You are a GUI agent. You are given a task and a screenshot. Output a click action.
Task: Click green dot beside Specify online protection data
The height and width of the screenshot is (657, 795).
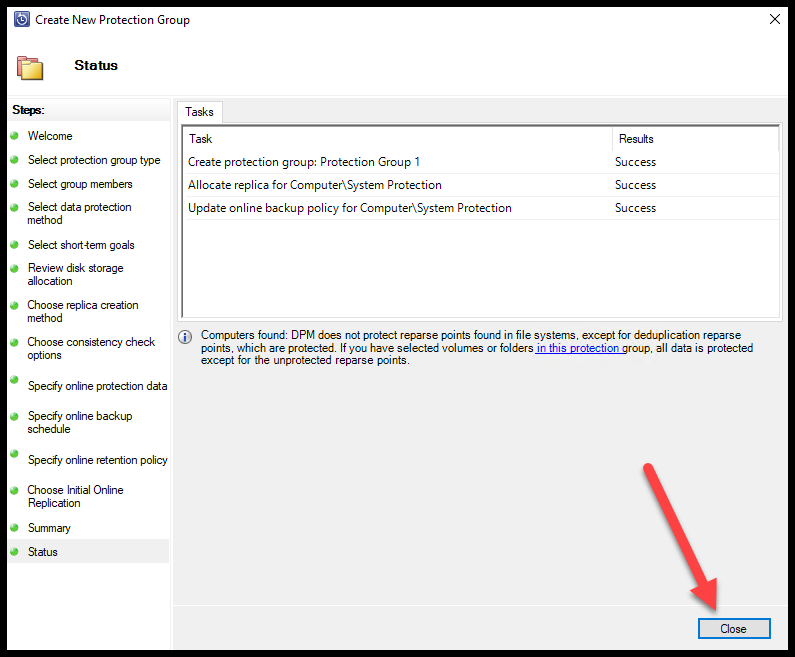(14, 379)
